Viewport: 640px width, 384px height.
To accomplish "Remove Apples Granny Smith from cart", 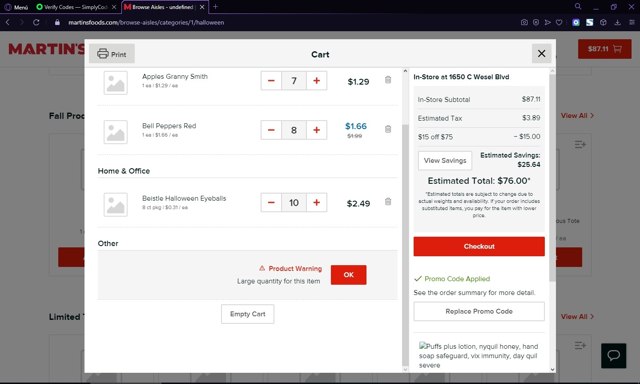I will 388,80.
